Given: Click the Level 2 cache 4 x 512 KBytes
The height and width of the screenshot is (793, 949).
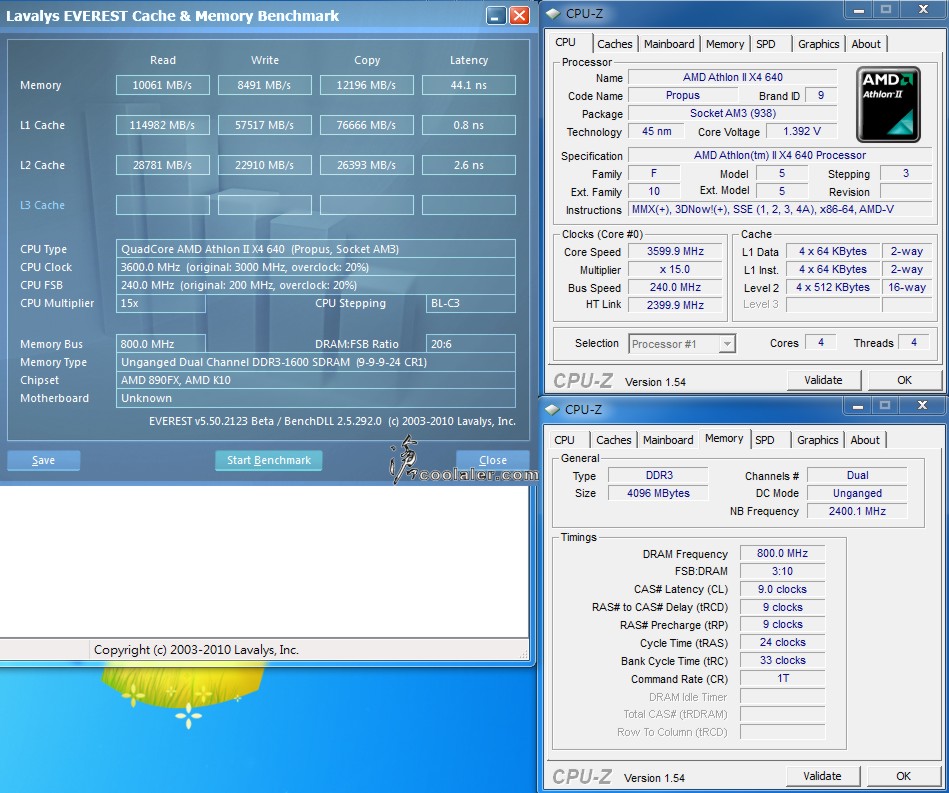Looking at the screenshot, I should tap(832, 288).
